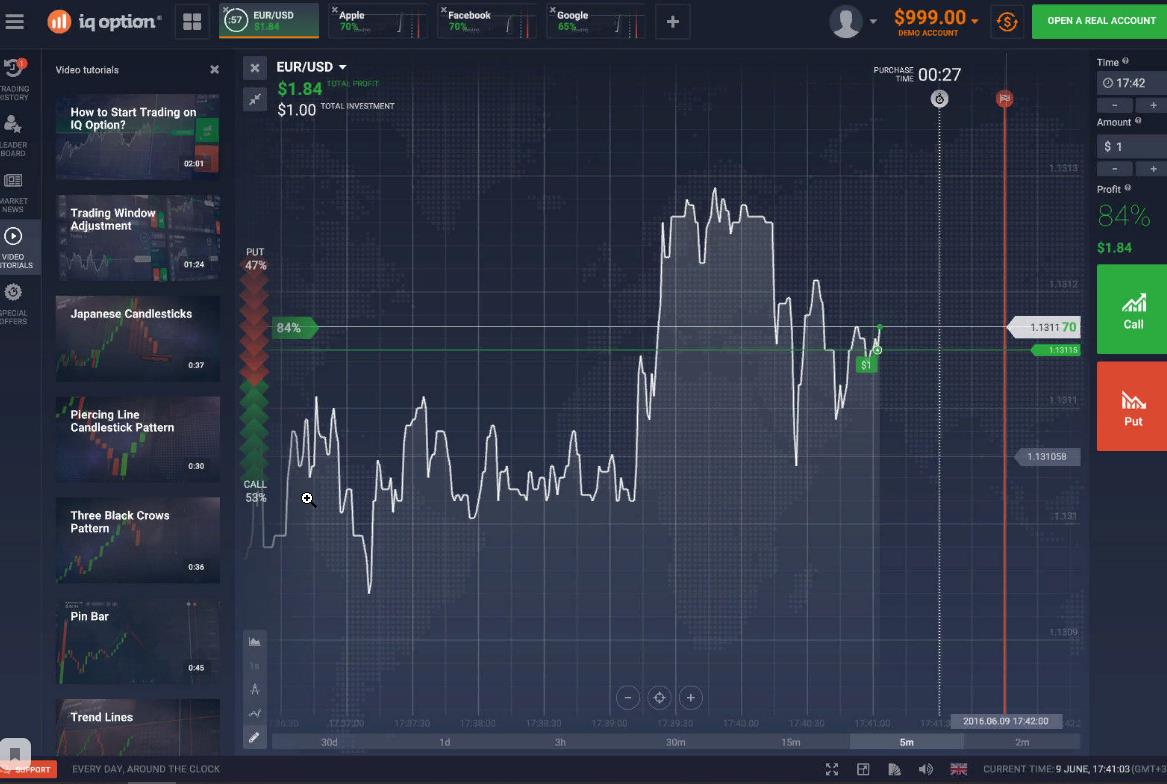
Task: Add a new asset tab
Action: tap(673, 22)
